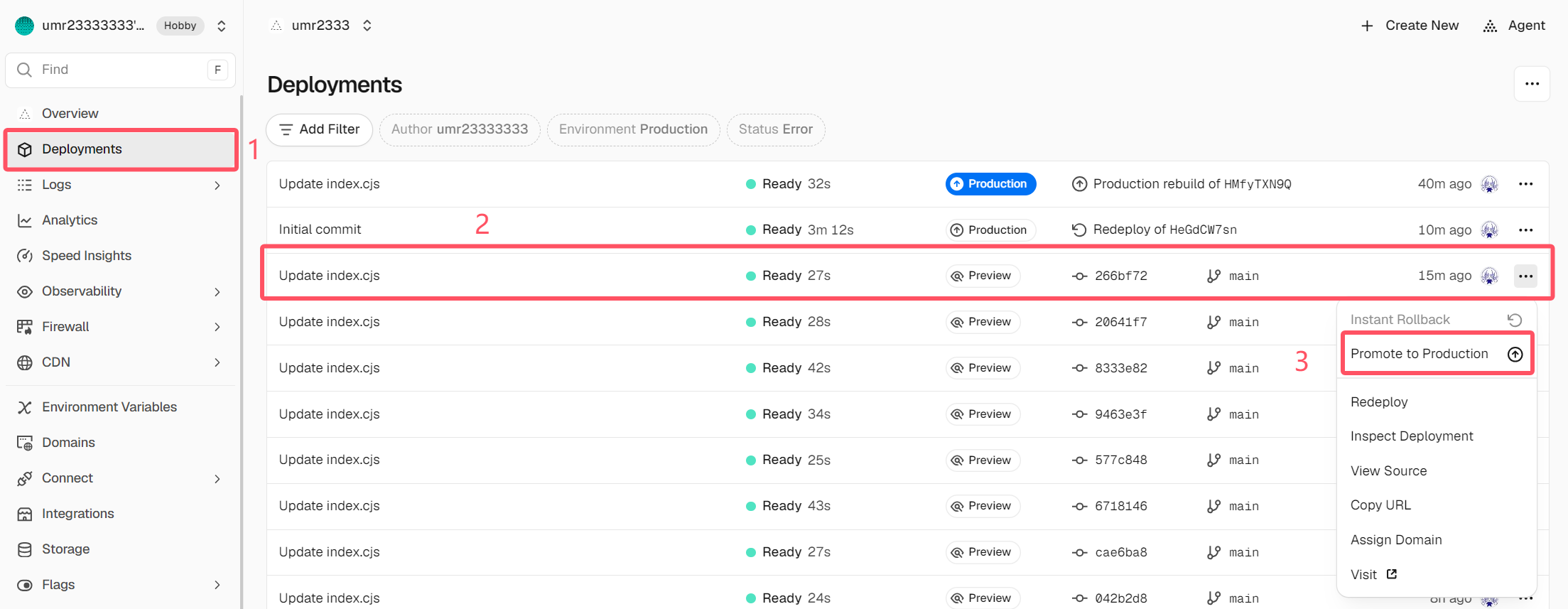Viewport: 1568px width, 609px height.
Task: Select Copy URL from the menu
Action: [x=1380, y=505]
